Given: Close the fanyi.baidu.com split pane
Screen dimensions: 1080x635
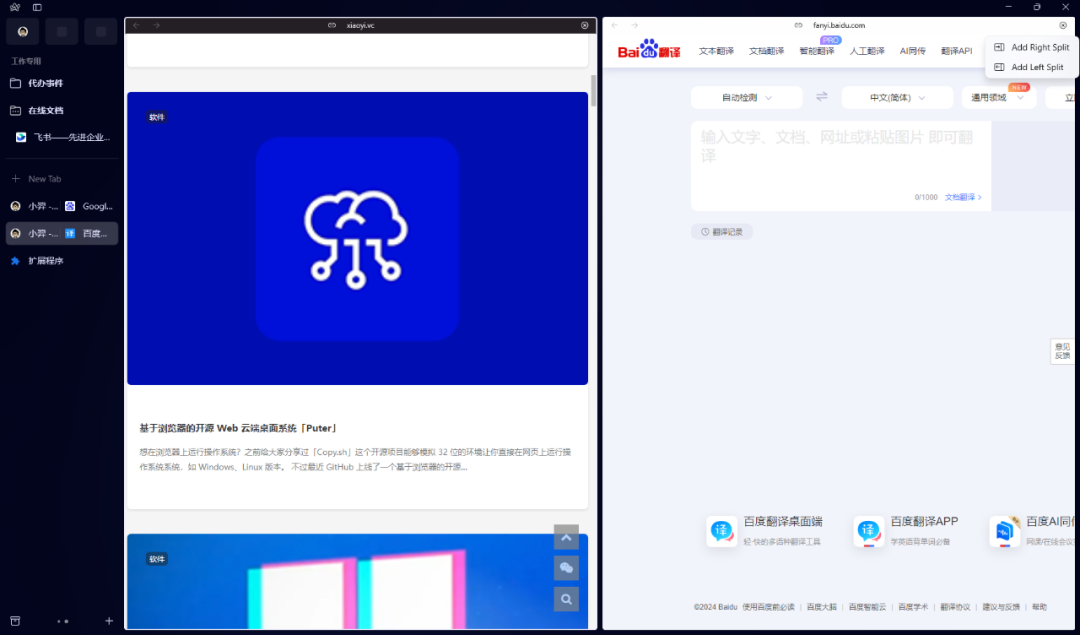Looking at the screenshot, I should 1063,25.
